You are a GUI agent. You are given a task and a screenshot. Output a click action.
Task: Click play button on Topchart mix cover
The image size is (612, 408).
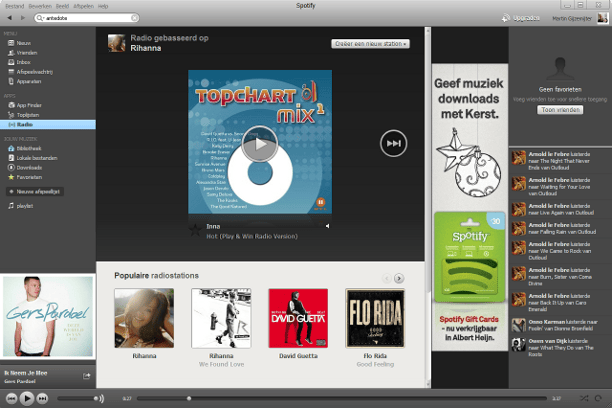(x=260, y=144)
